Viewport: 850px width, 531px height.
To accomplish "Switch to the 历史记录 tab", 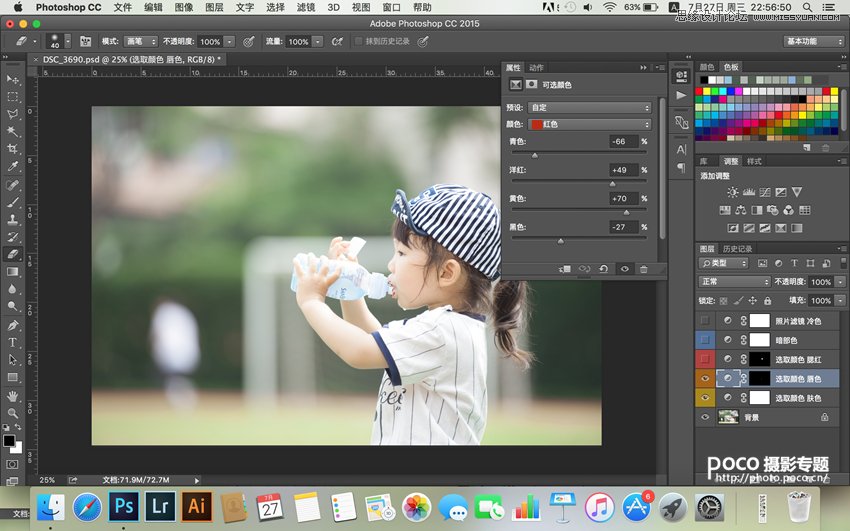I will pos(737,249).
